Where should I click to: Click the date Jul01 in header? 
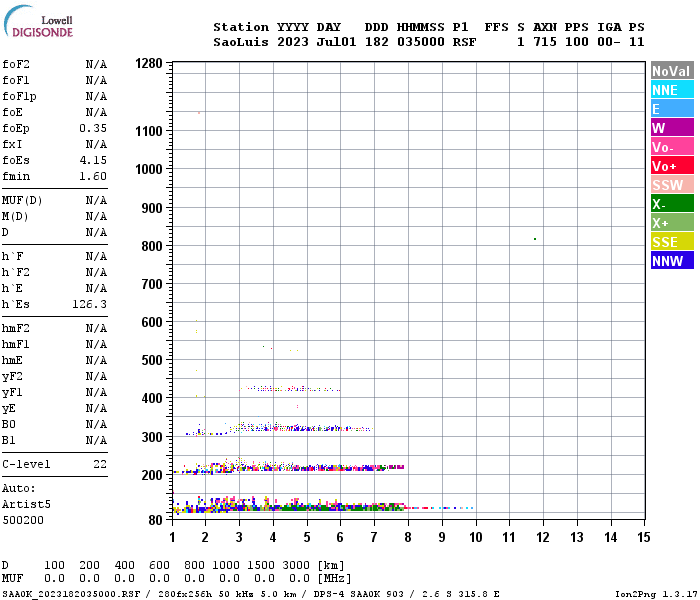click(x=336, y=42)
